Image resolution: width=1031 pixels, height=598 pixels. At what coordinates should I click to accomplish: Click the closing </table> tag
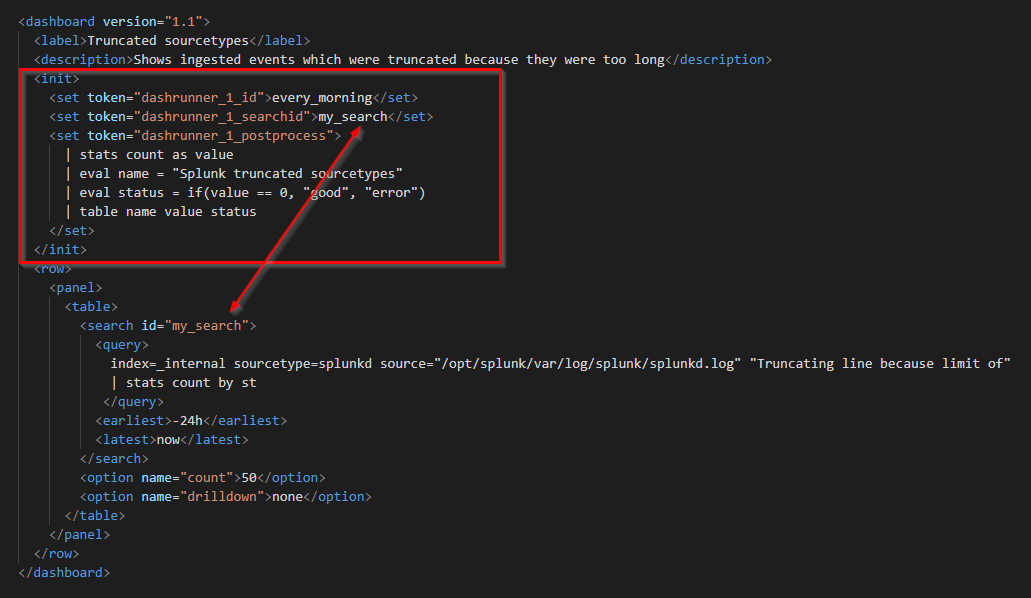pos(95,516)
